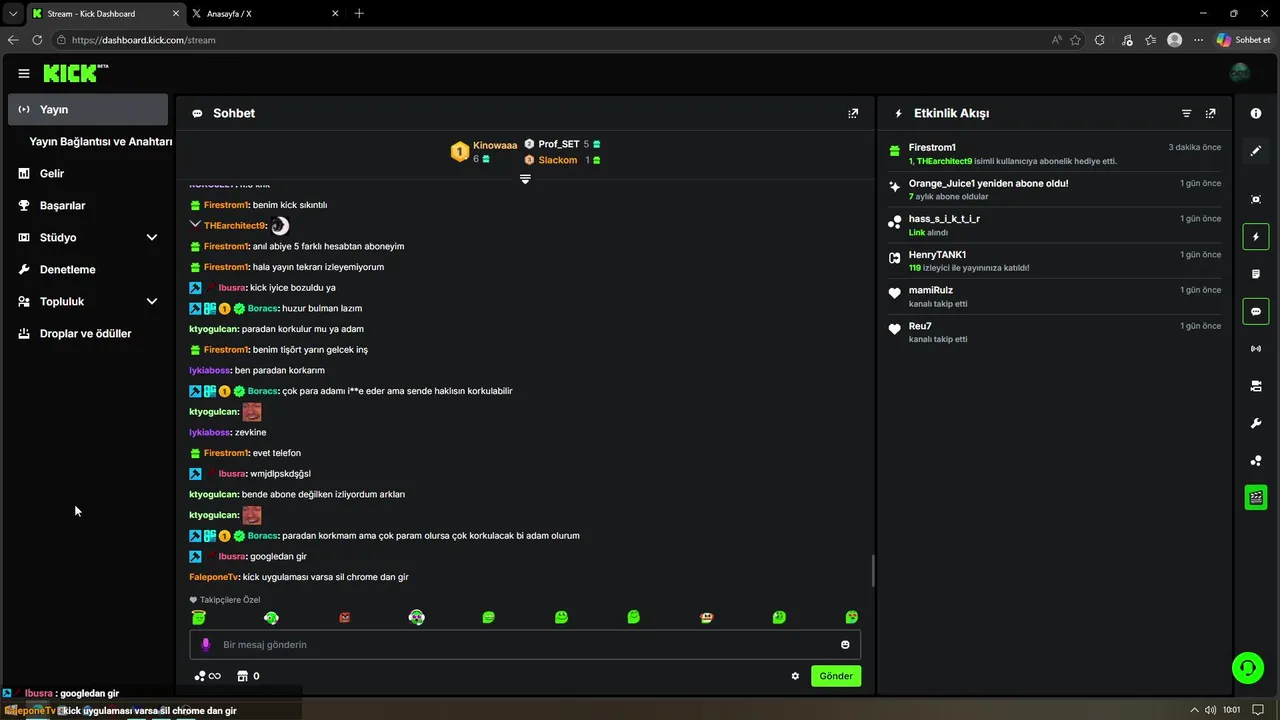Select Yayın in the left sidebar
This screenshot has width=1280, height=720.
pyautogui.click(x=88, y=109)
